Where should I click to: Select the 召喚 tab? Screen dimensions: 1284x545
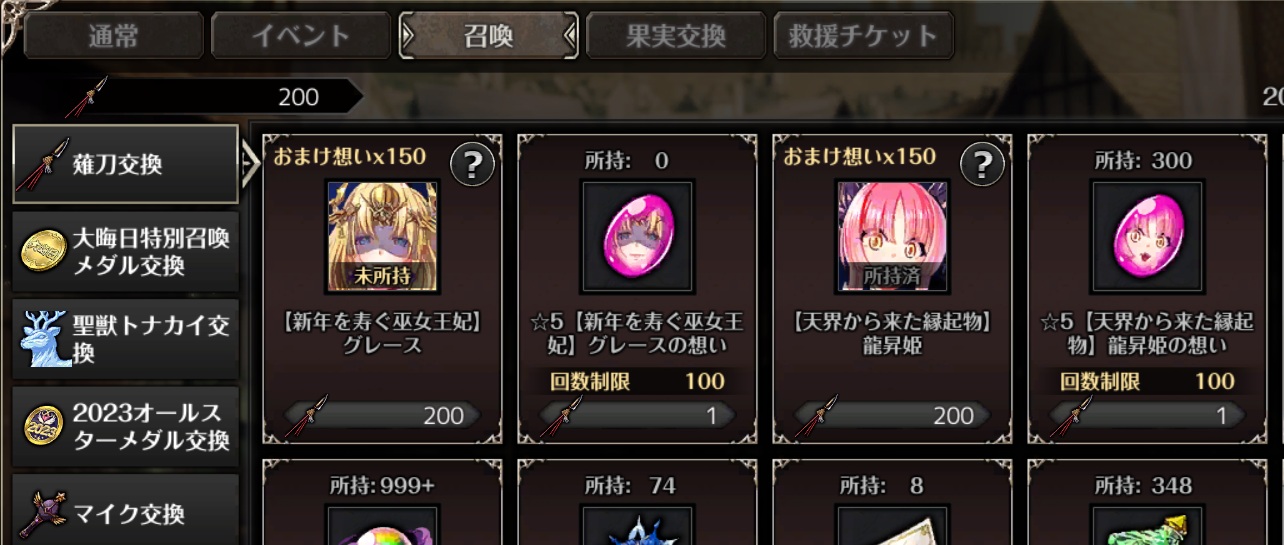(488, 37)
